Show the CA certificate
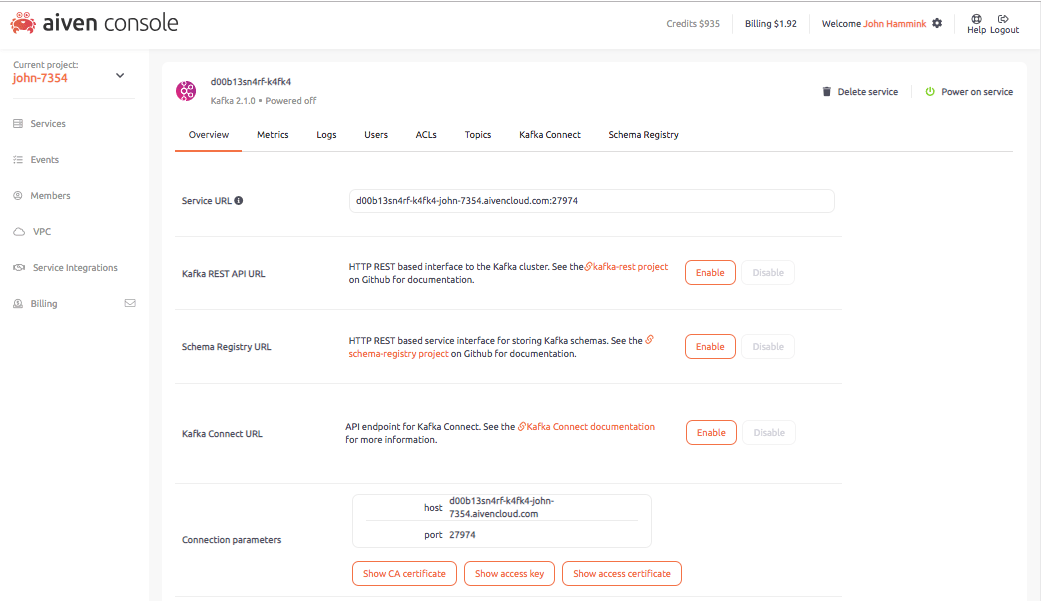 (x=404, y=573)
